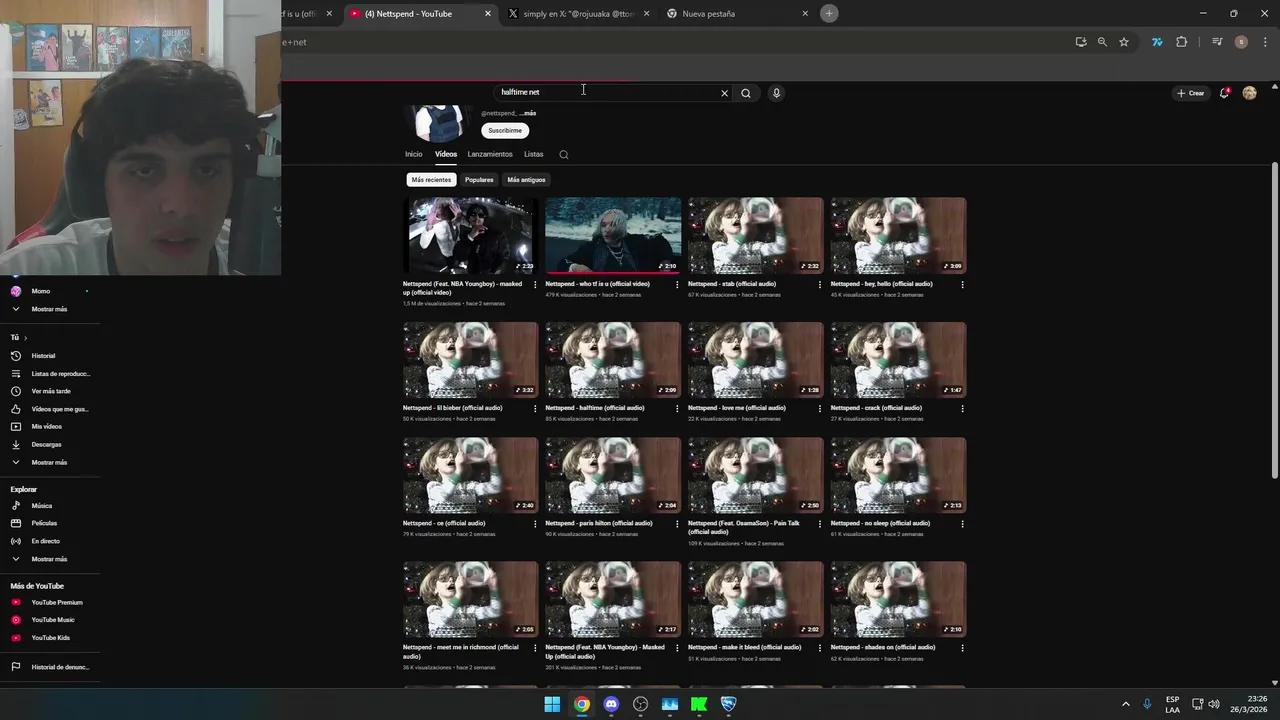
Task: Open options menu for who tf is u video
Action: (x=677, y=284)
